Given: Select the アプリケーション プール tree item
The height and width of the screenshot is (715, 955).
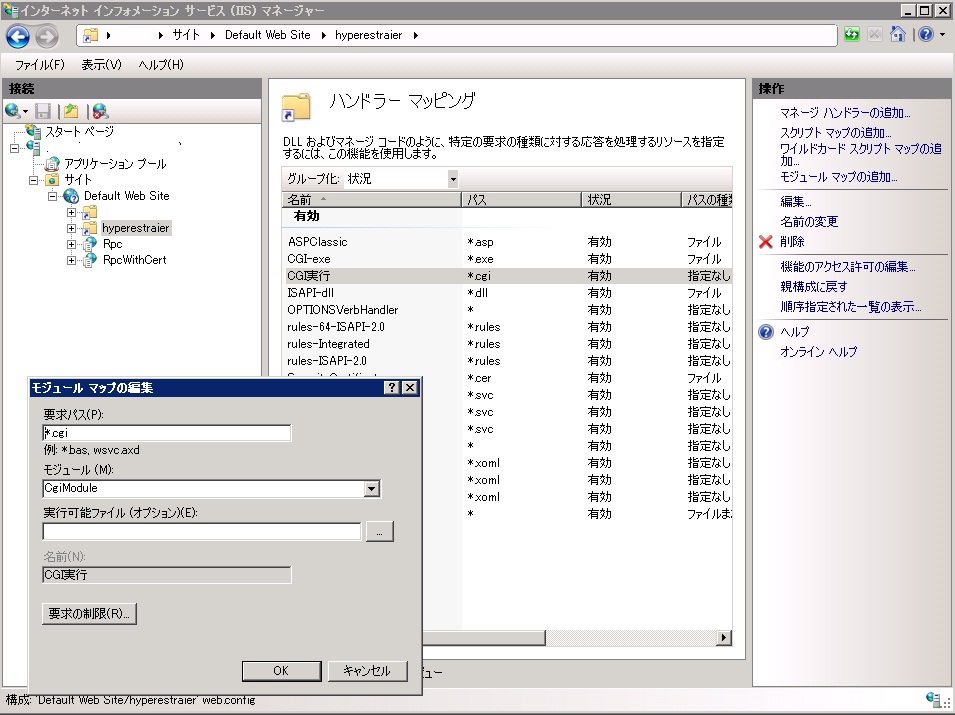Looking at the screenshot, I should tap(115, 164).
